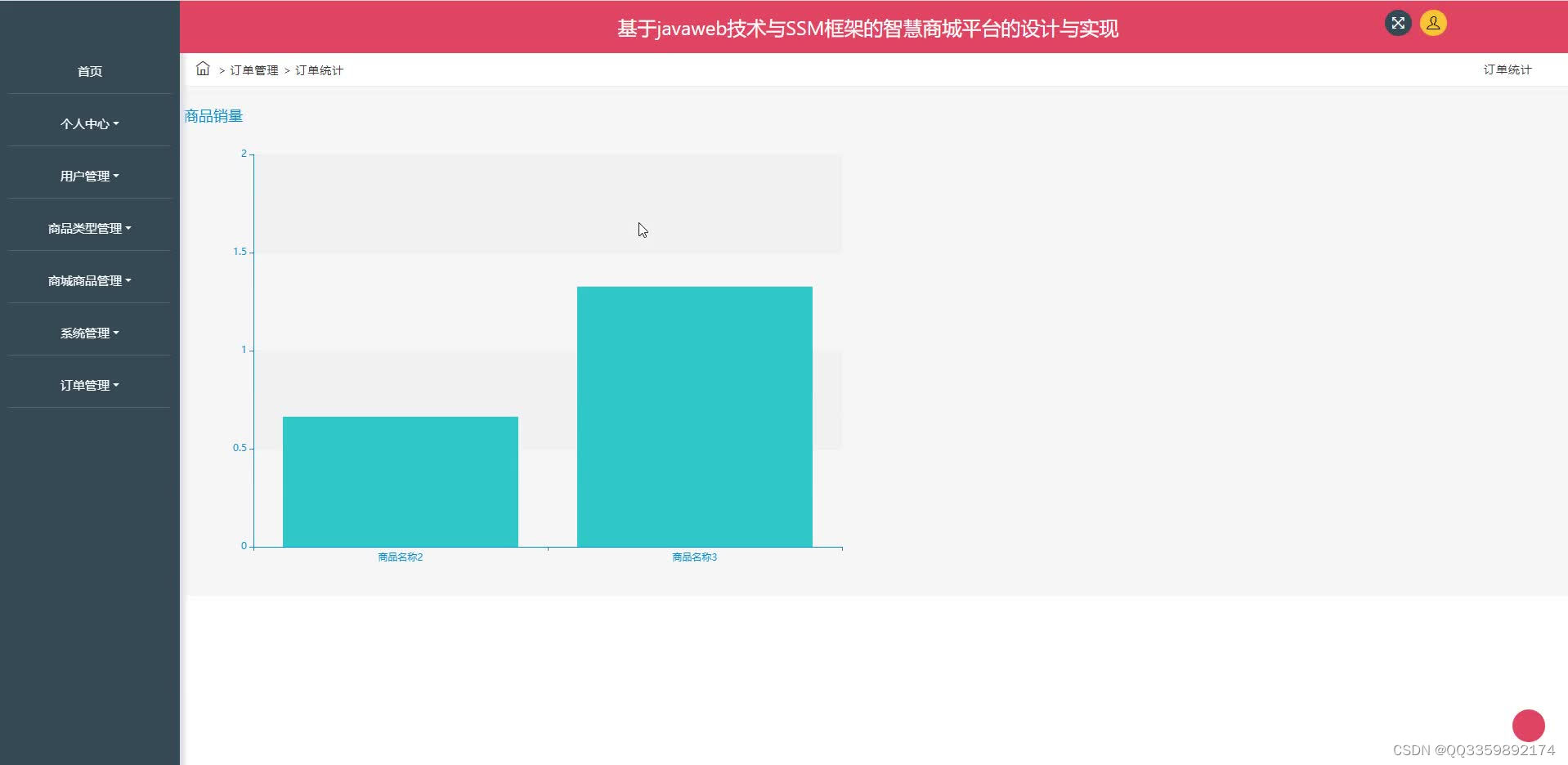
Task: Expand the 订单管理 sidebar menu
Action: click(90, 385)
